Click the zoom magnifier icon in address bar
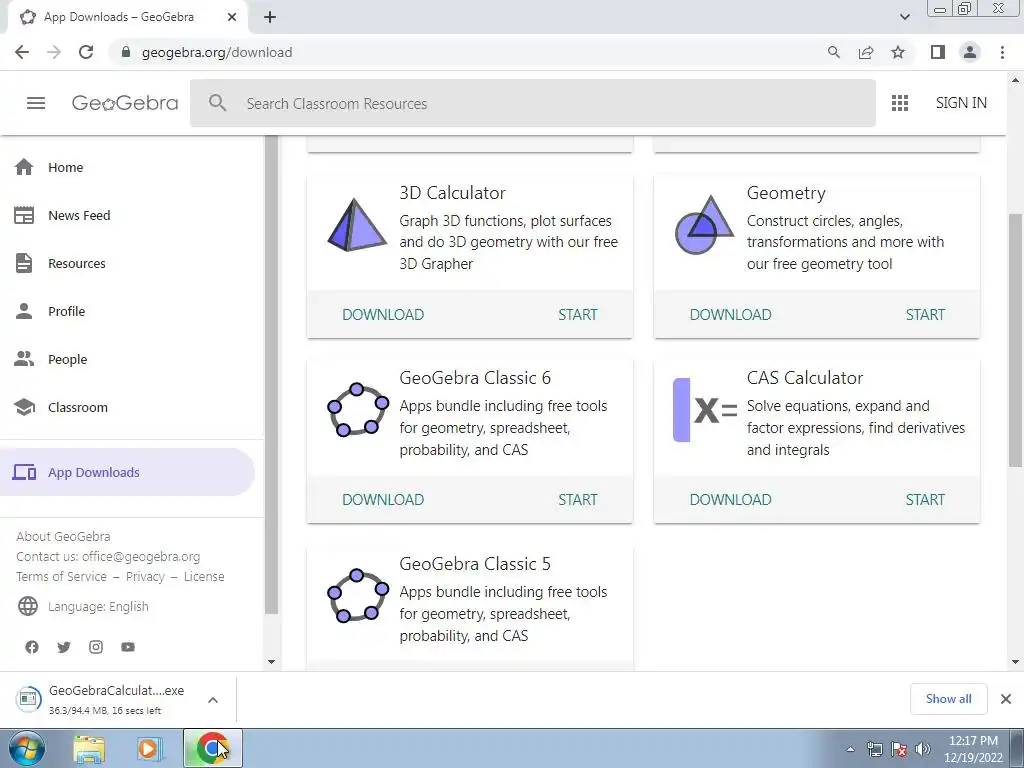 (834, 52)
